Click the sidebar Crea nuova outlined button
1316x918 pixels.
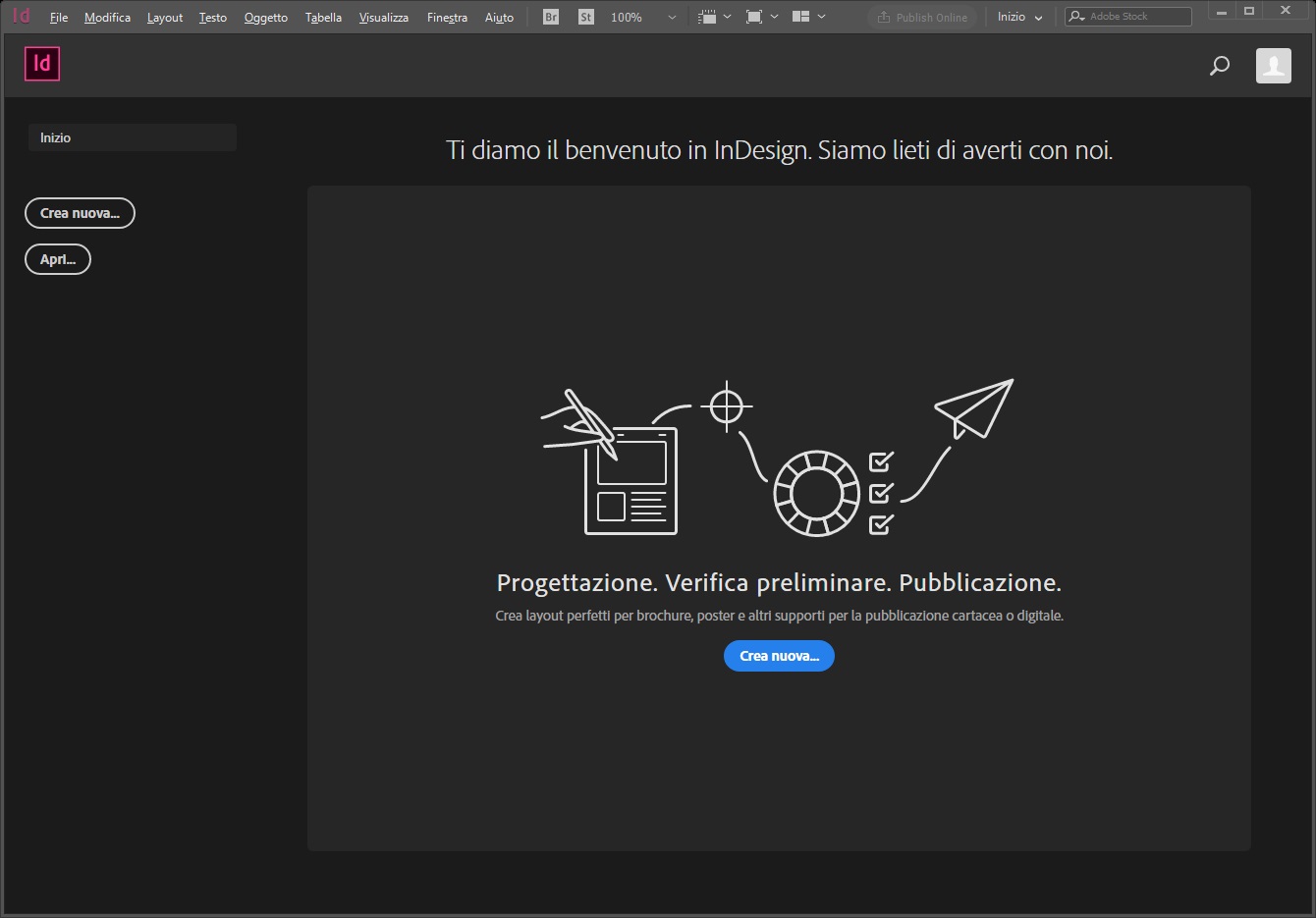pyautogui.click(x=80, y=213)
